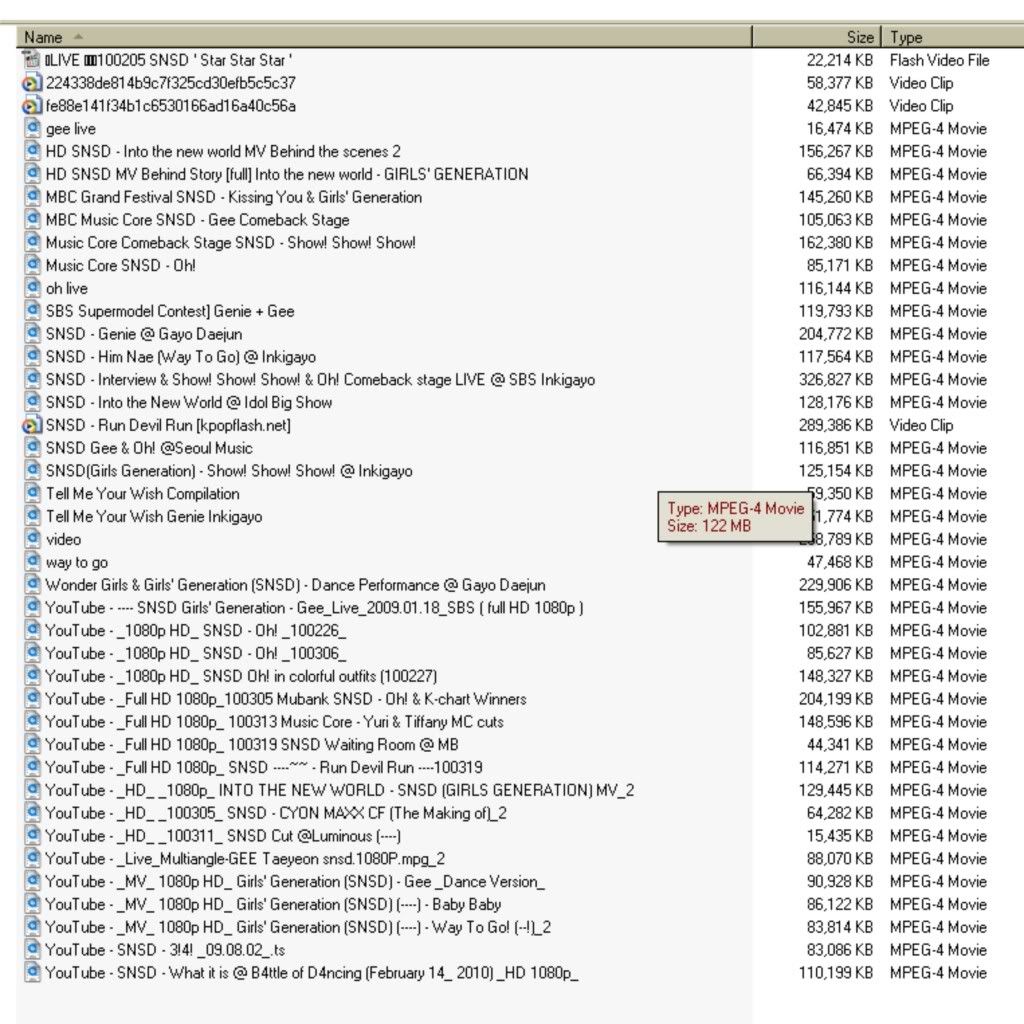Viewport: 1024px width, 1024px height.
Task: Select 'Music Core Comeback Stage SNSD - Show! Show! Show!'
Action: click(x=231, y=243)
